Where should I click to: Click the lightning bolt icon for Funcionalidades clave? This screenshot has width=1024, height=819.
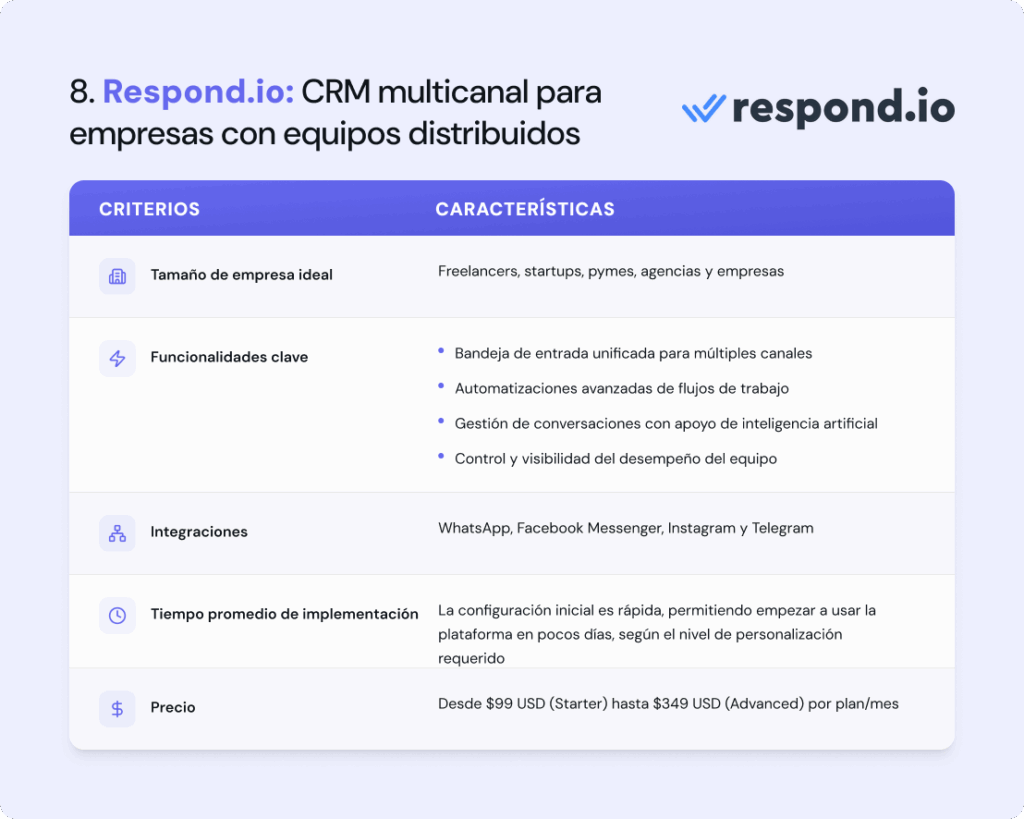coord(117,358)
